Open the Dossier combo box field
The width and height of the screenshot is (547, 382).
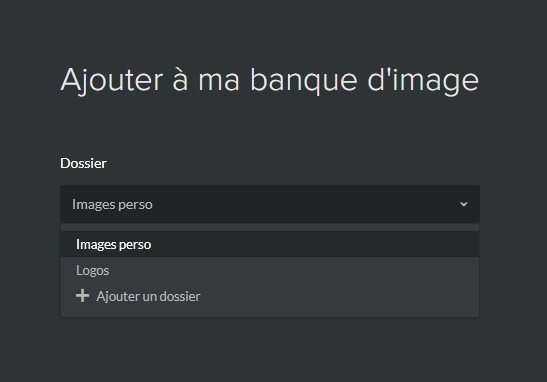[x=270, y=204]
